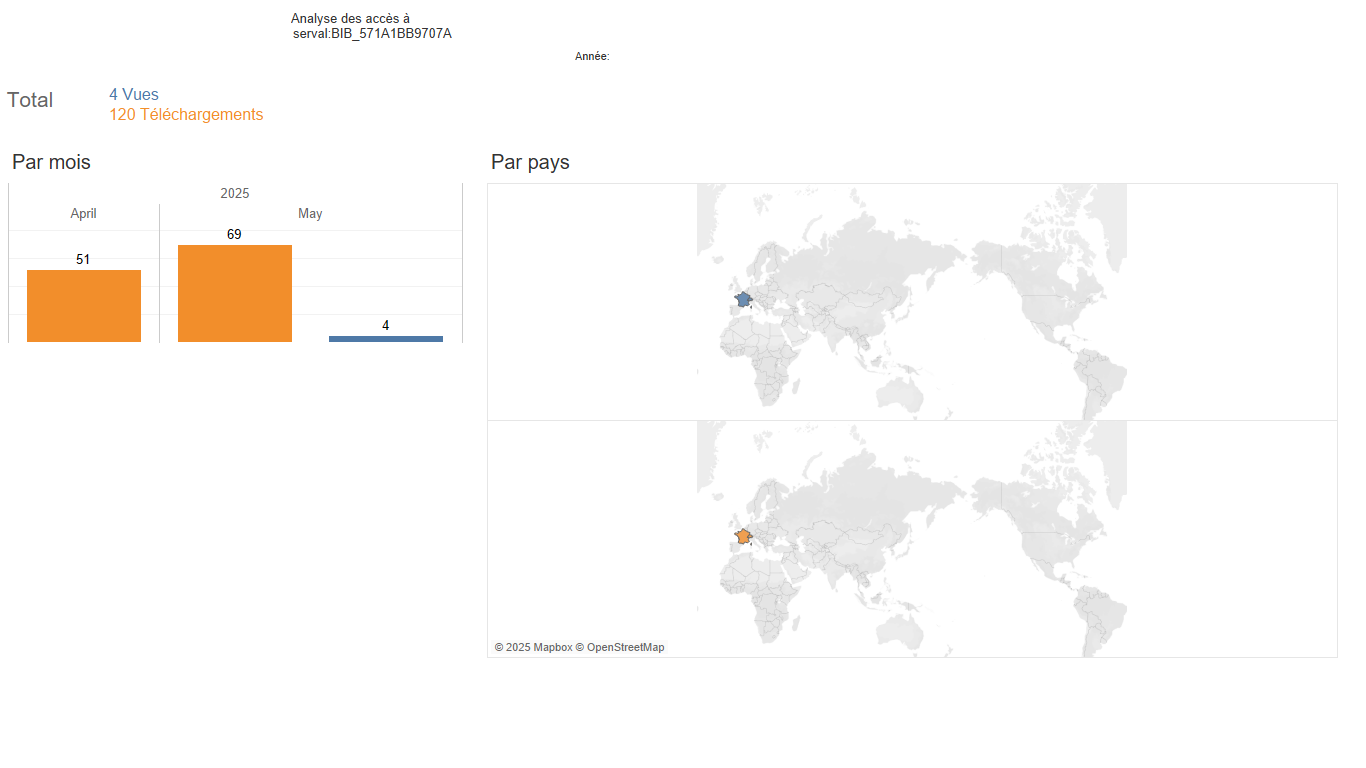Click the 'serval:BIB_571A1BB9707A' identifier text
Viewport: 1366px width, 768px height.
tap(372, 34)
